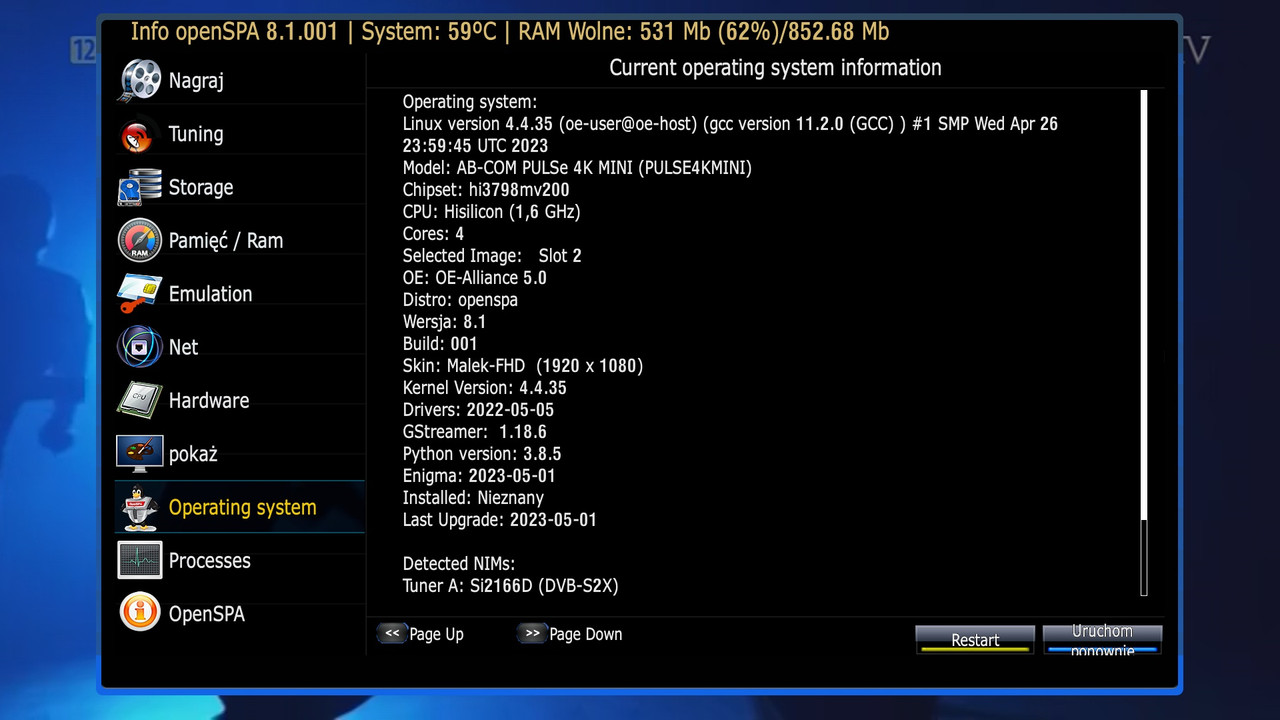Open the OpenSPA menu entry
Image resolution: width=1280 pixels, height=720 pixels.
click(x=240, y=614)
